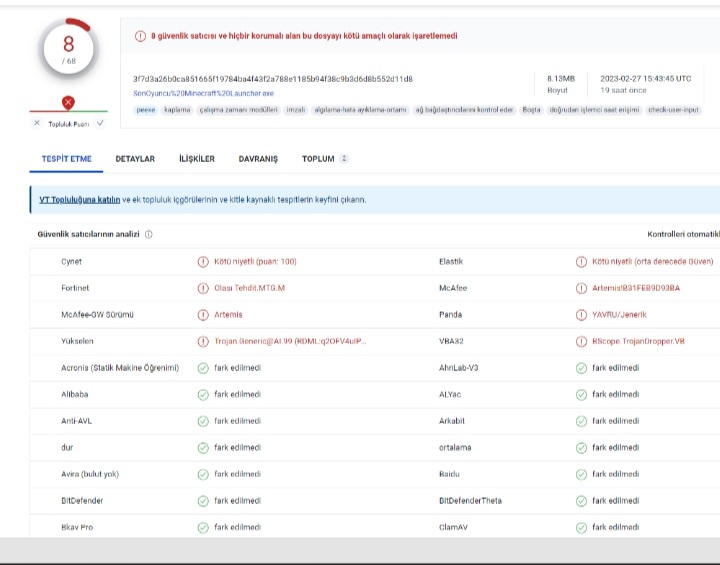Viewport: 720px width, 565px height.
Task: Click the Fortinet vendor name
Action: [x=75, y=288]
